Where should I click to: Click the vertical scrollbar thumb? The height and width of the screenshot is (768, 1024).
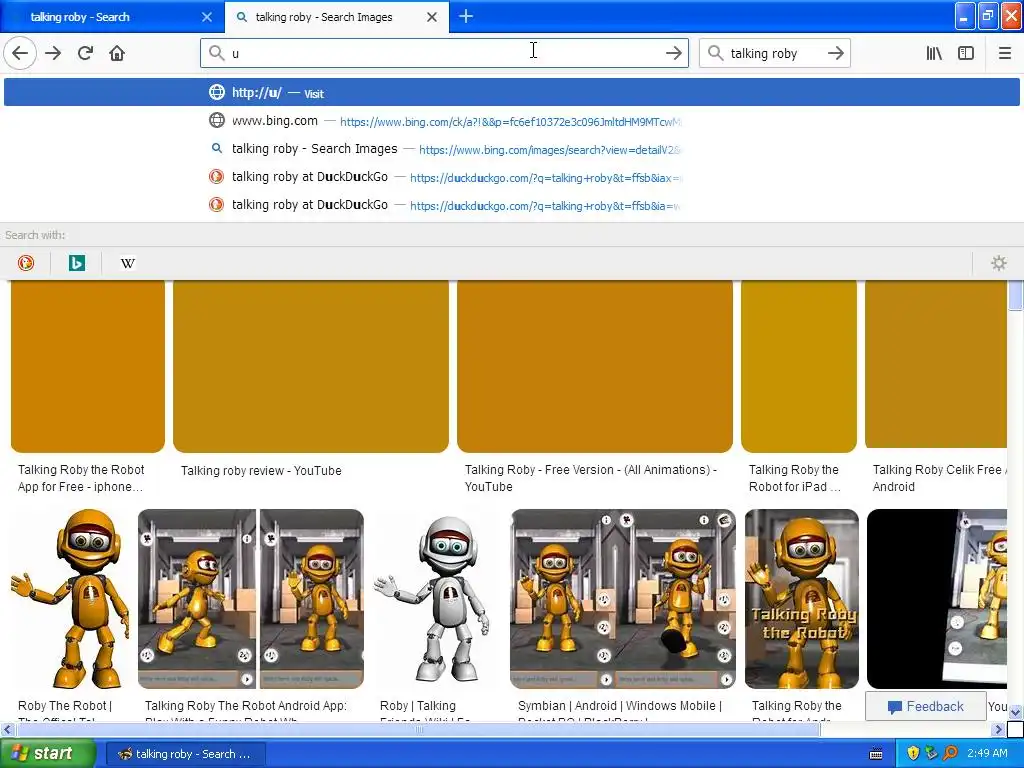[x=1015, y=295]
